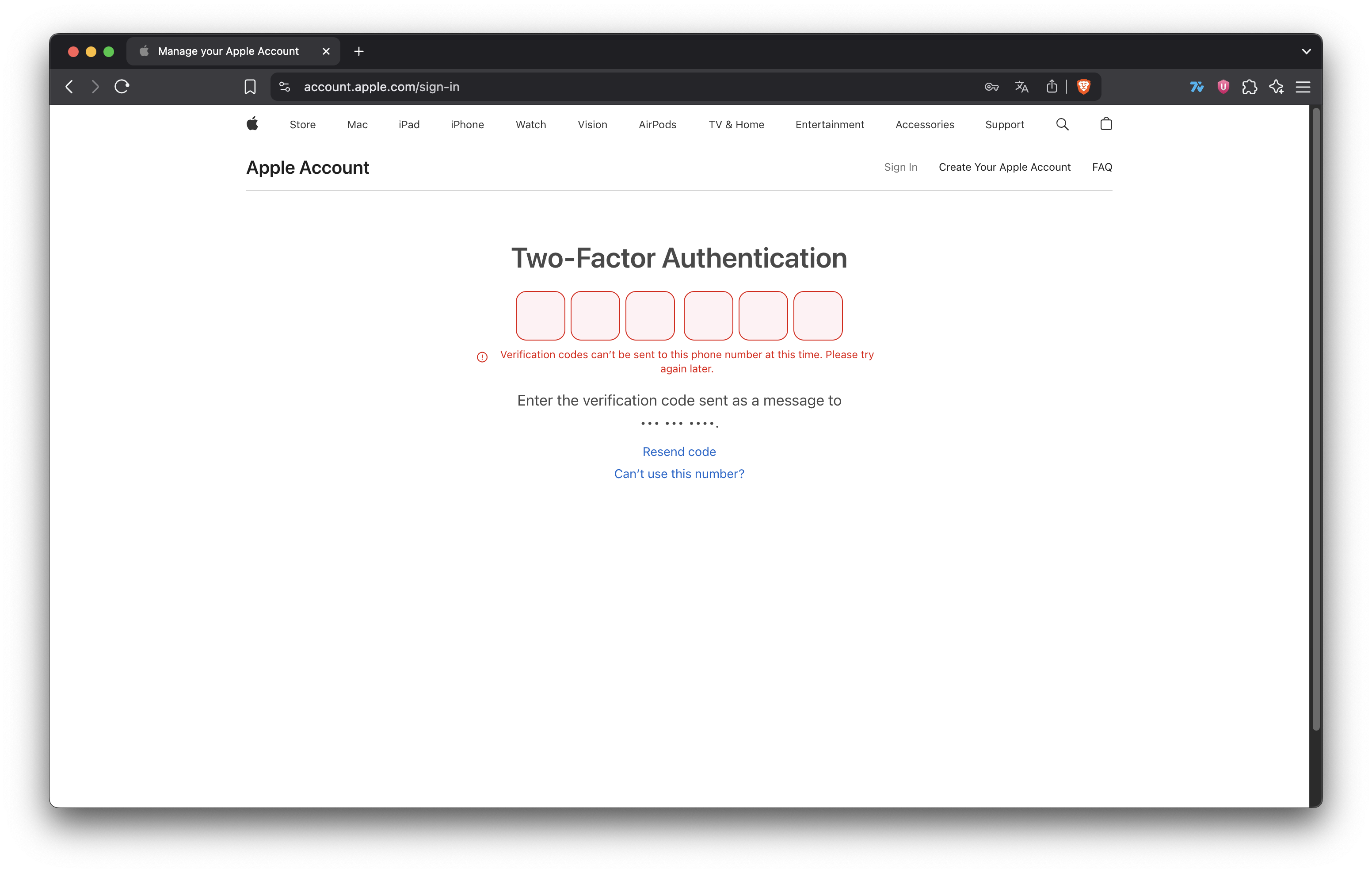
Task: Bookmark this page with bookmark icon
Action: 250,87
